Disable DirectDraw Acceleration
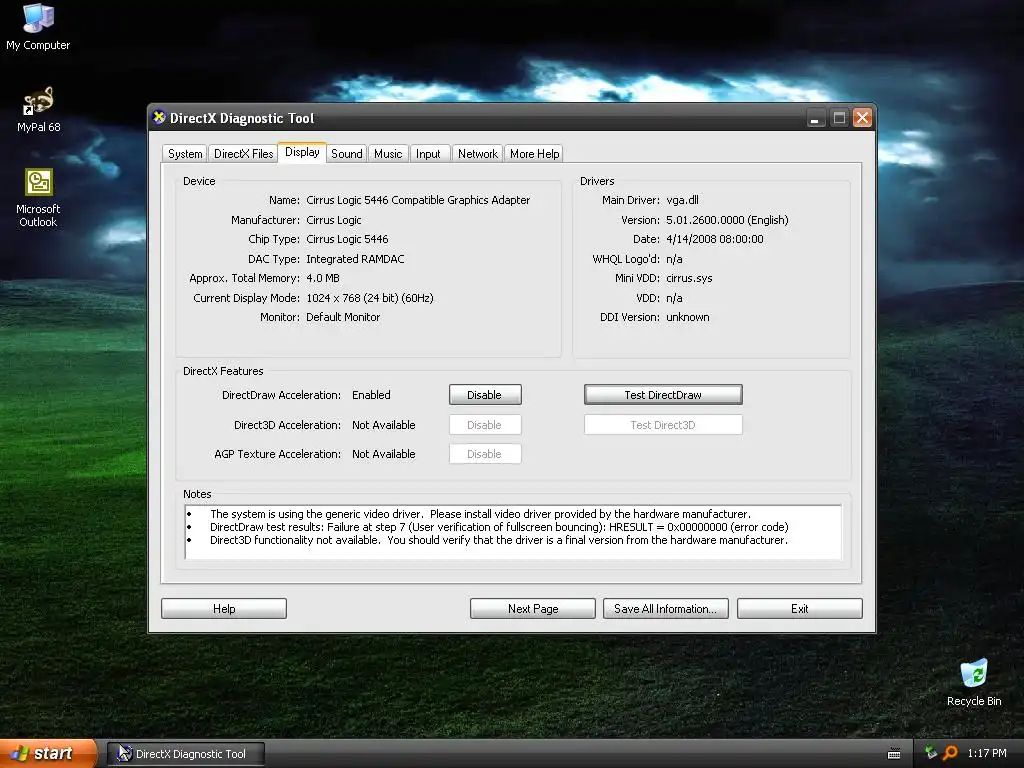Viewport: 1024px width, 768px height. pyautogui.click(x=485, y=394)
